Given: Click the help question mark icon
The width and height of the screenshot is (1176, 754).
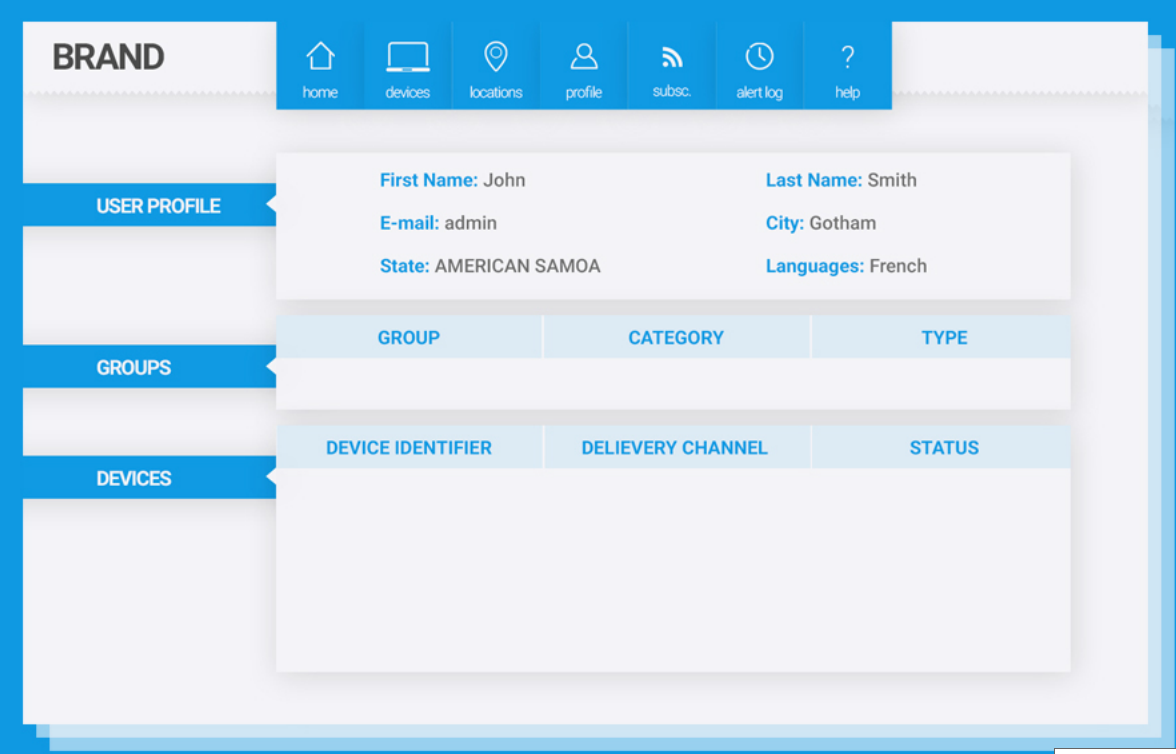Looking at the screenshot, I should point(847,57).
